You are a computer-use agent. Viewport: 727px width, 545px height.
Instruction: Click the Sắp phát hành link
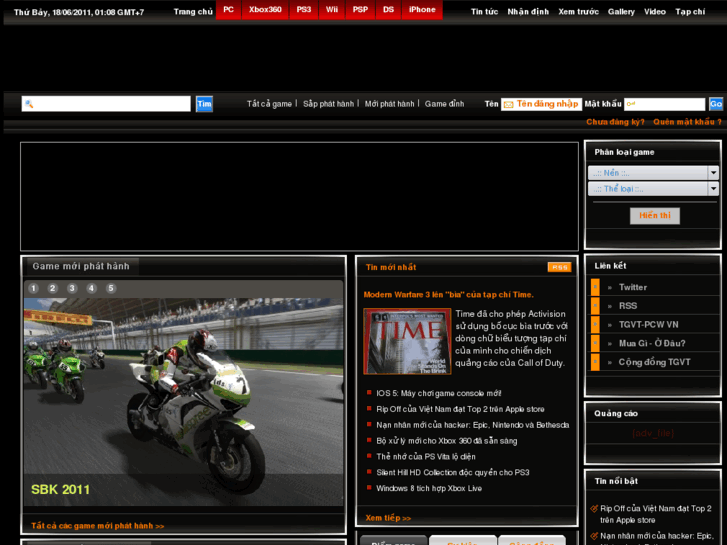click(328, 104)
